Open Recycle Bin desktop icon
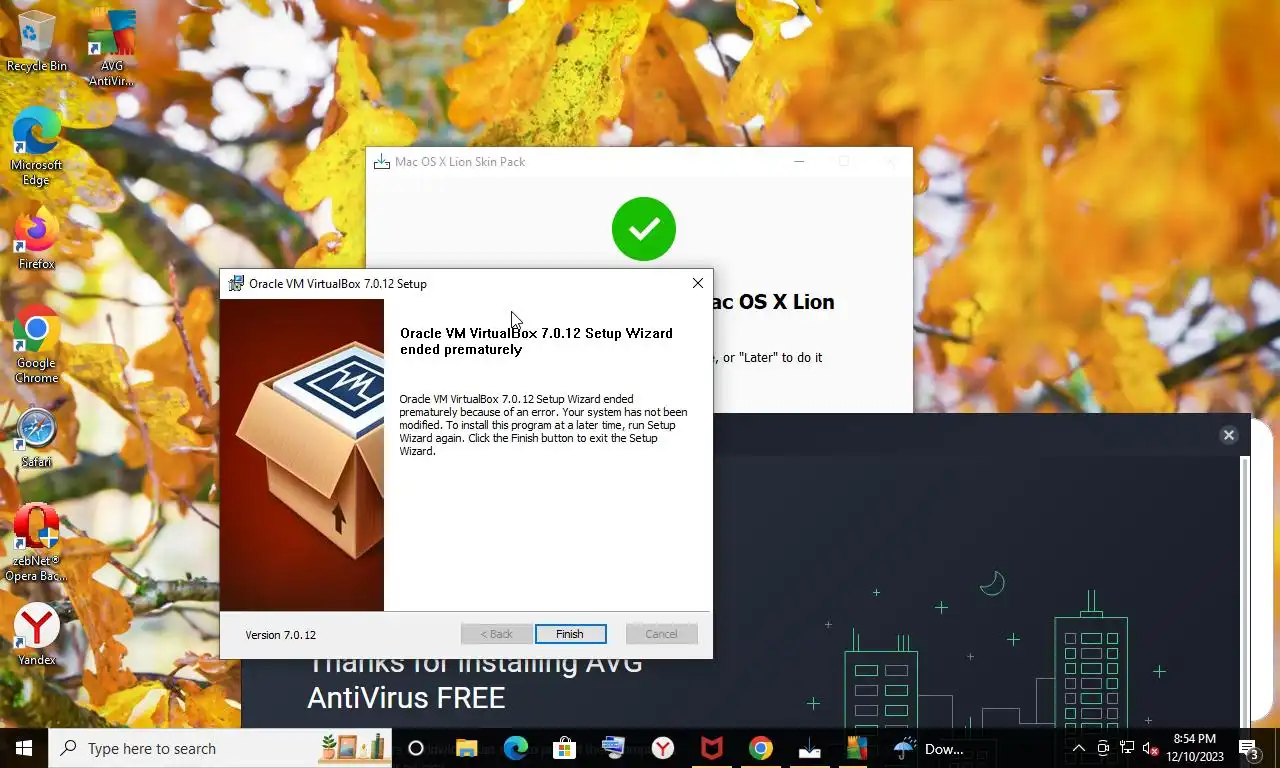 (37, 42)
